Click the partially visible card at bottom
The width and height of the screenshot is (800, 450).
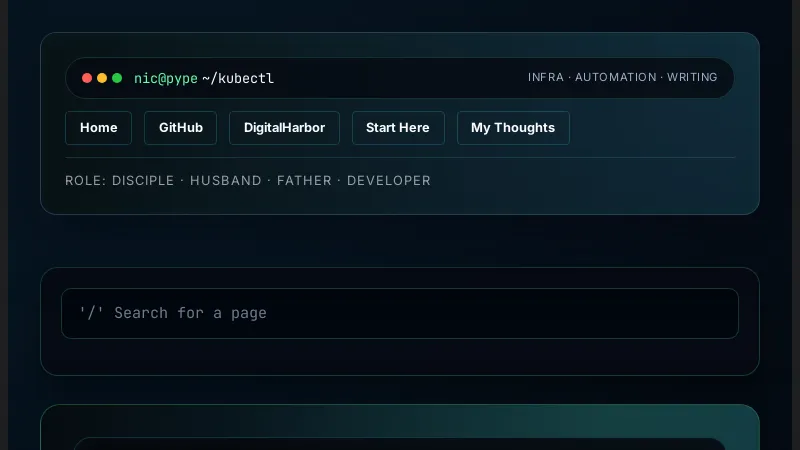point(400,428)
